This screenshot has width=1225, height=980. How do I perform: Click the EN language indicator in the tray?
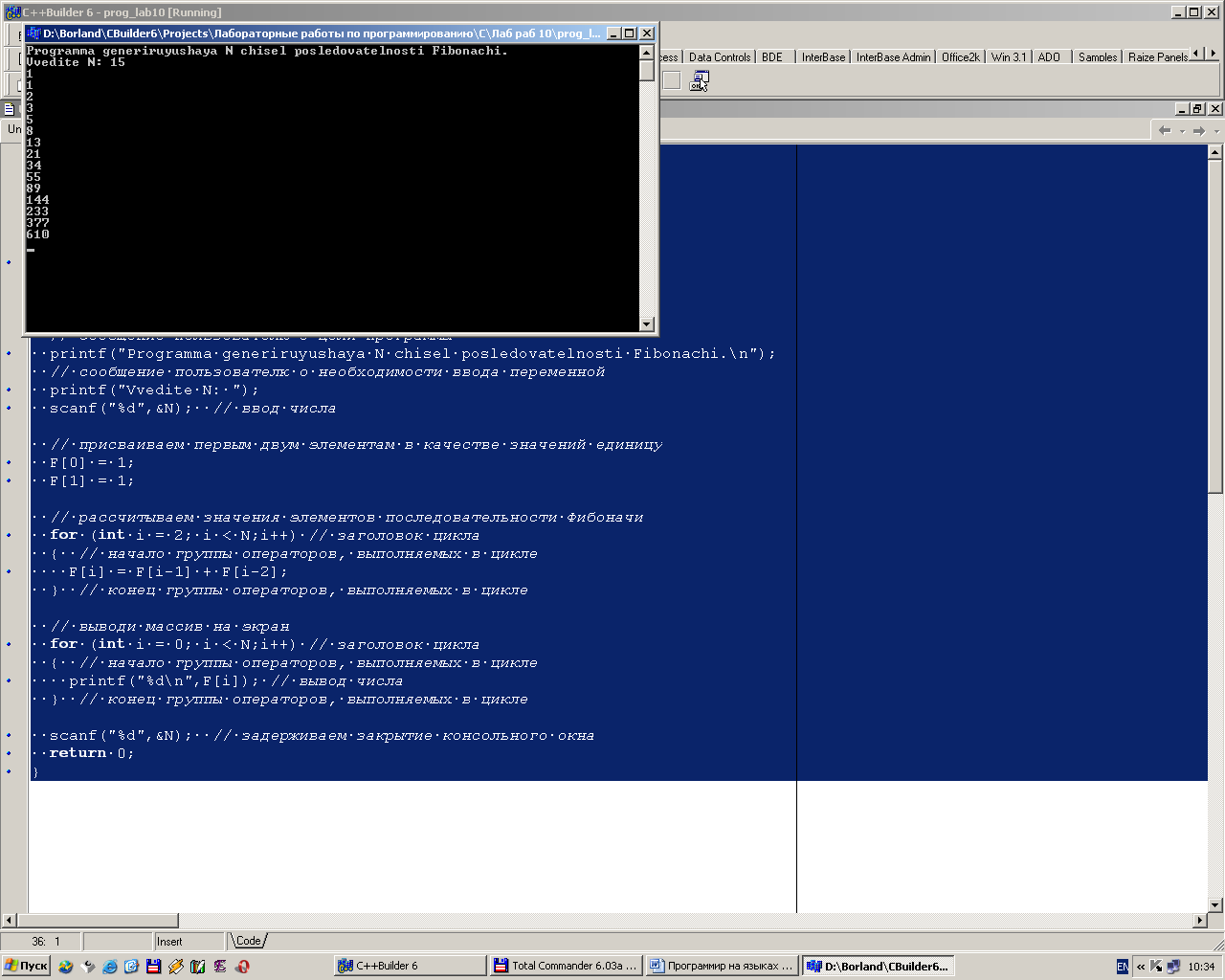point(1123,967)
